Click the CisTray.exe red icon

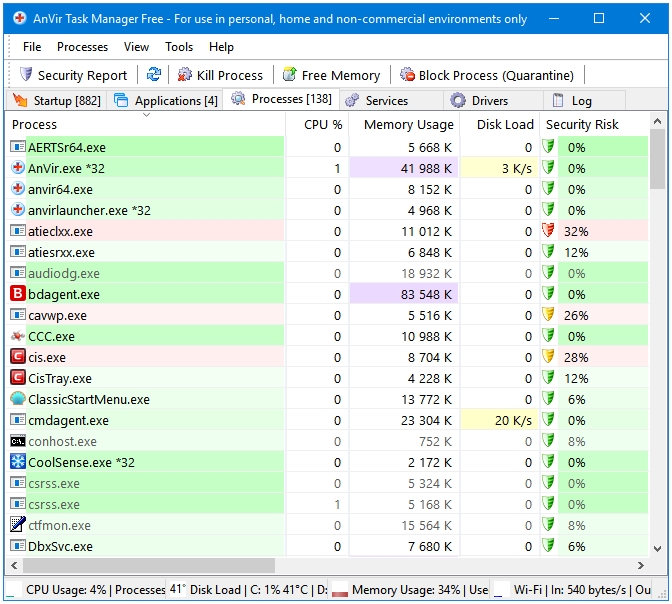point(18,378)
